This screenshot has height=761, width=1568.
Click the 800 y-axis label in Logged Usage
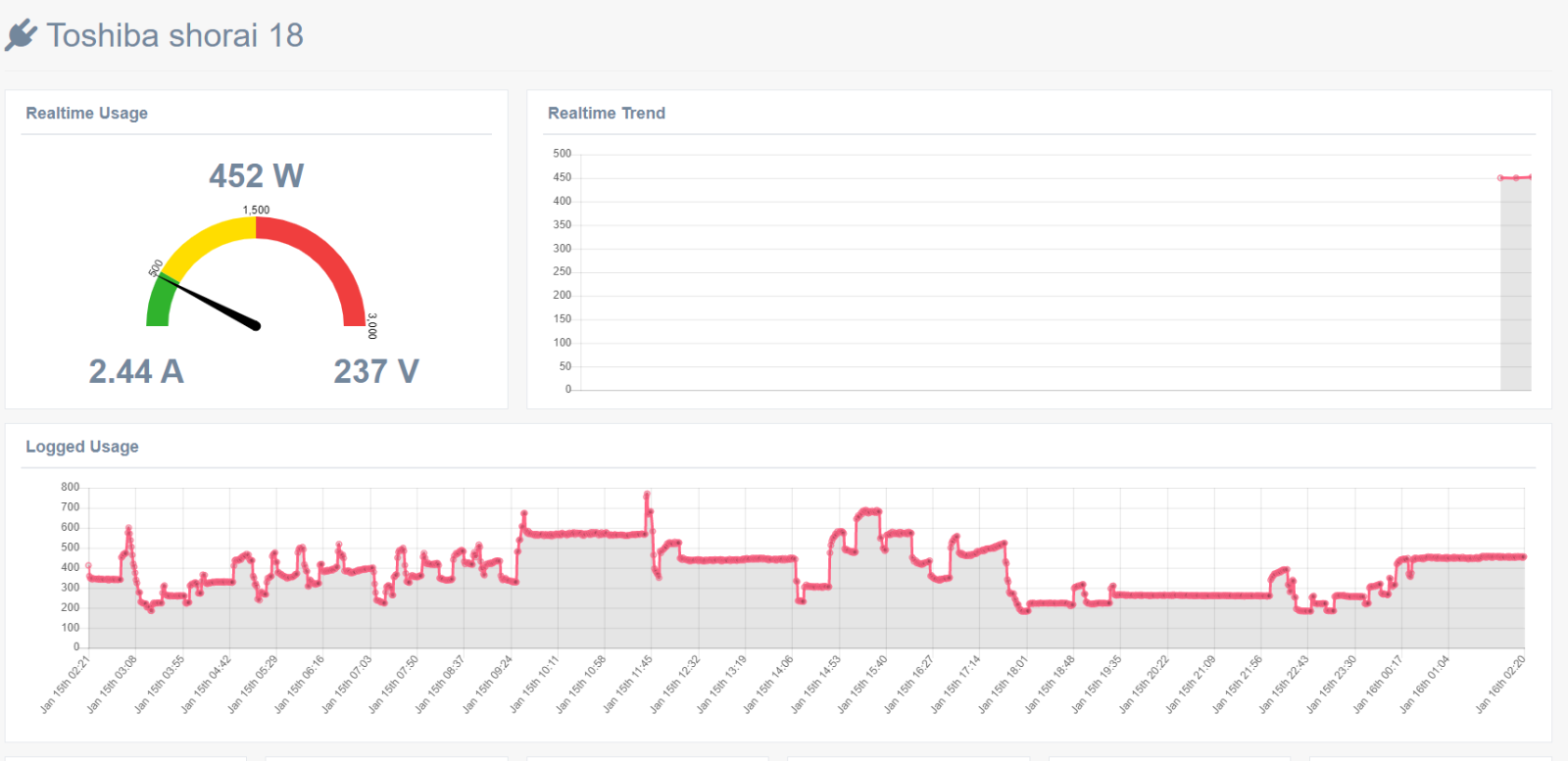pos(71,487)
